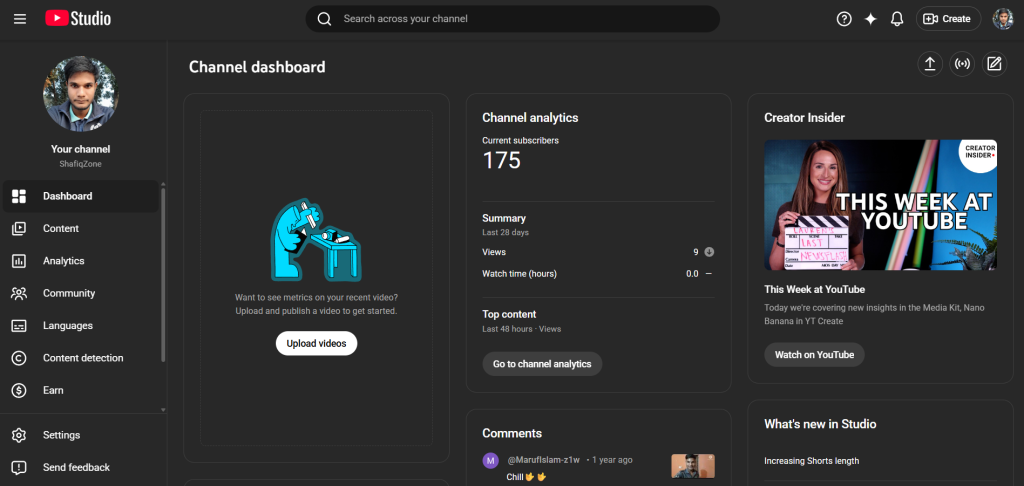Click the This Week at YouTube title
The height and width of the screenshot is (486, 1024).
tap(814, 289)
